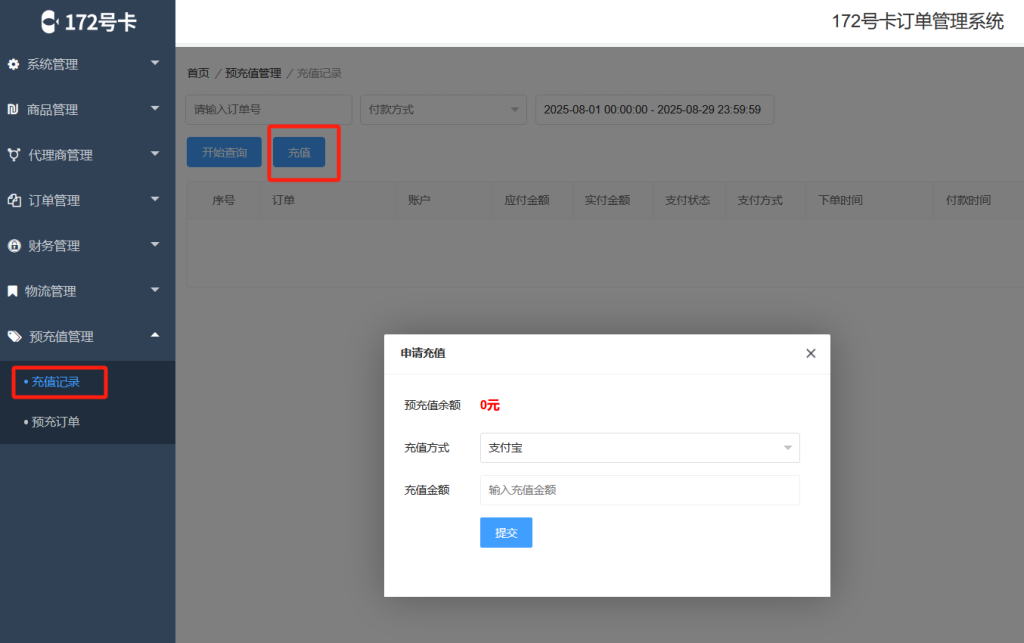Click the 商品管理 icon in sidebar
This screenshot has width=1024, height=643.
[13, 109]
